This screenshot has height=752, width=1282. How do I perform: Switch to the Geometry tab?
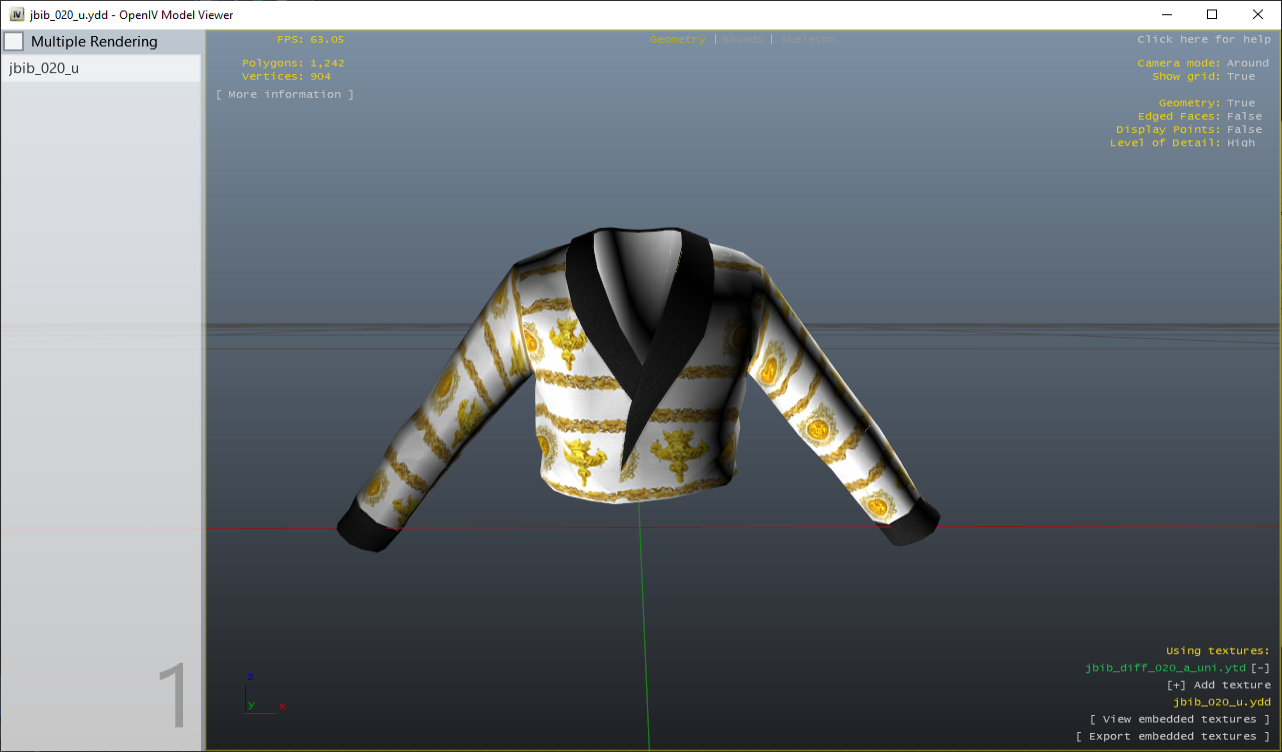click(677, 39)
